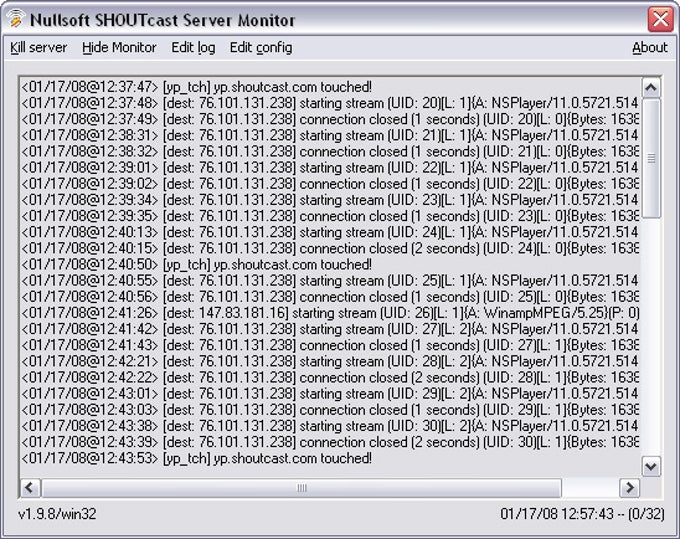Open the Kill server menu
680x539 pixels.
39,47
